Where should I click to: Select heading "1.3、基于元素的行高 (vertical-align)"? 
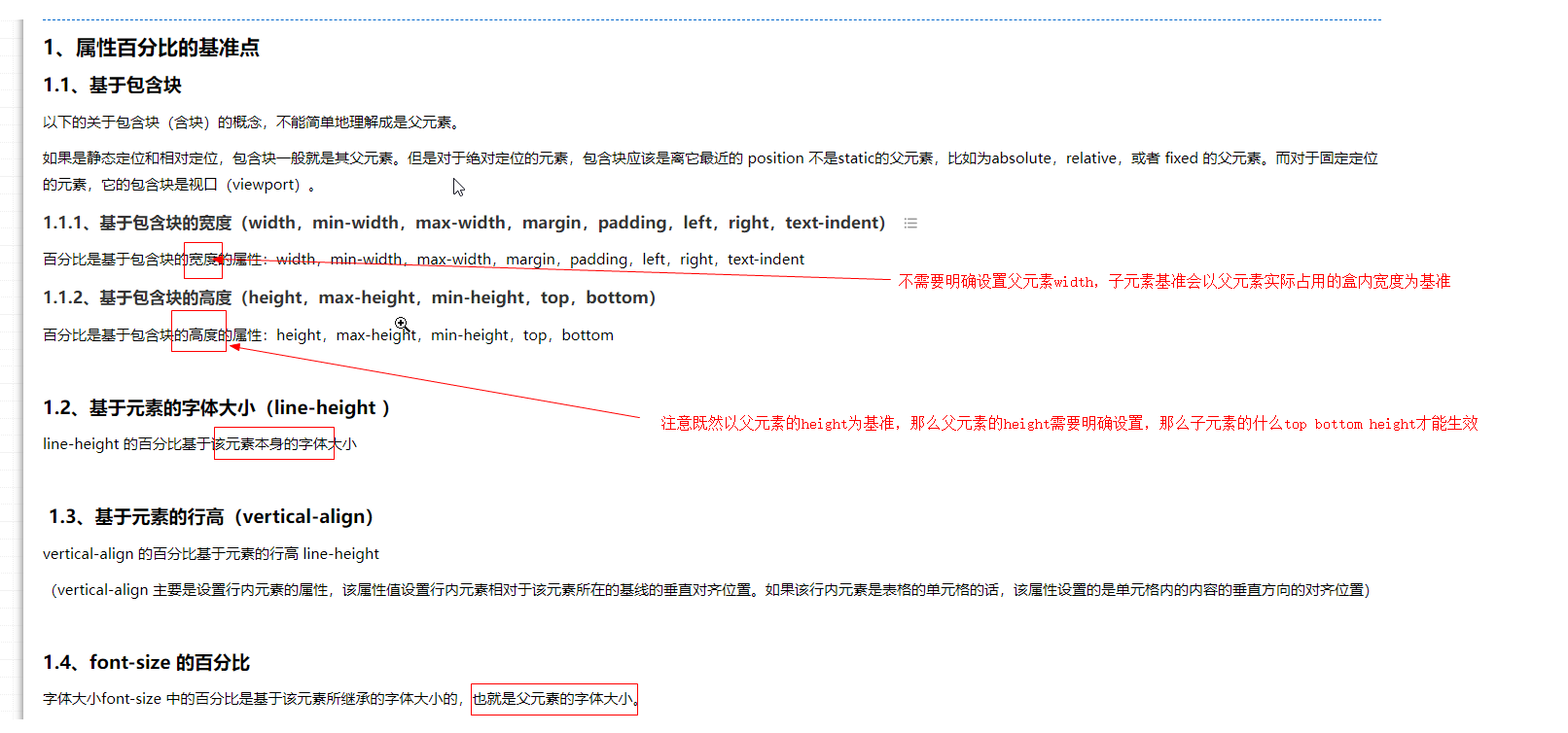coord(211,517)
